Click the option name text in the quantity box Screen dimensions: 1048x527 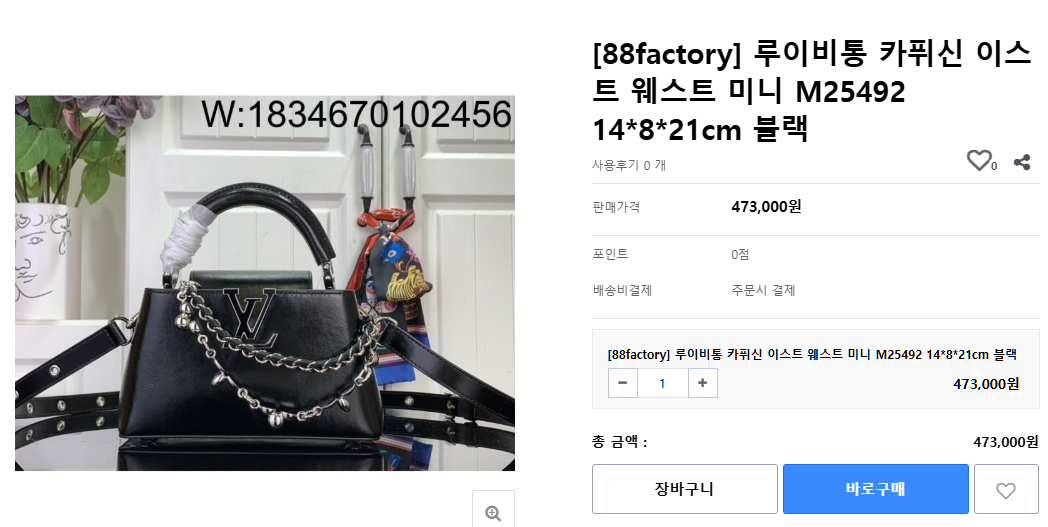[x=812, y=354]
